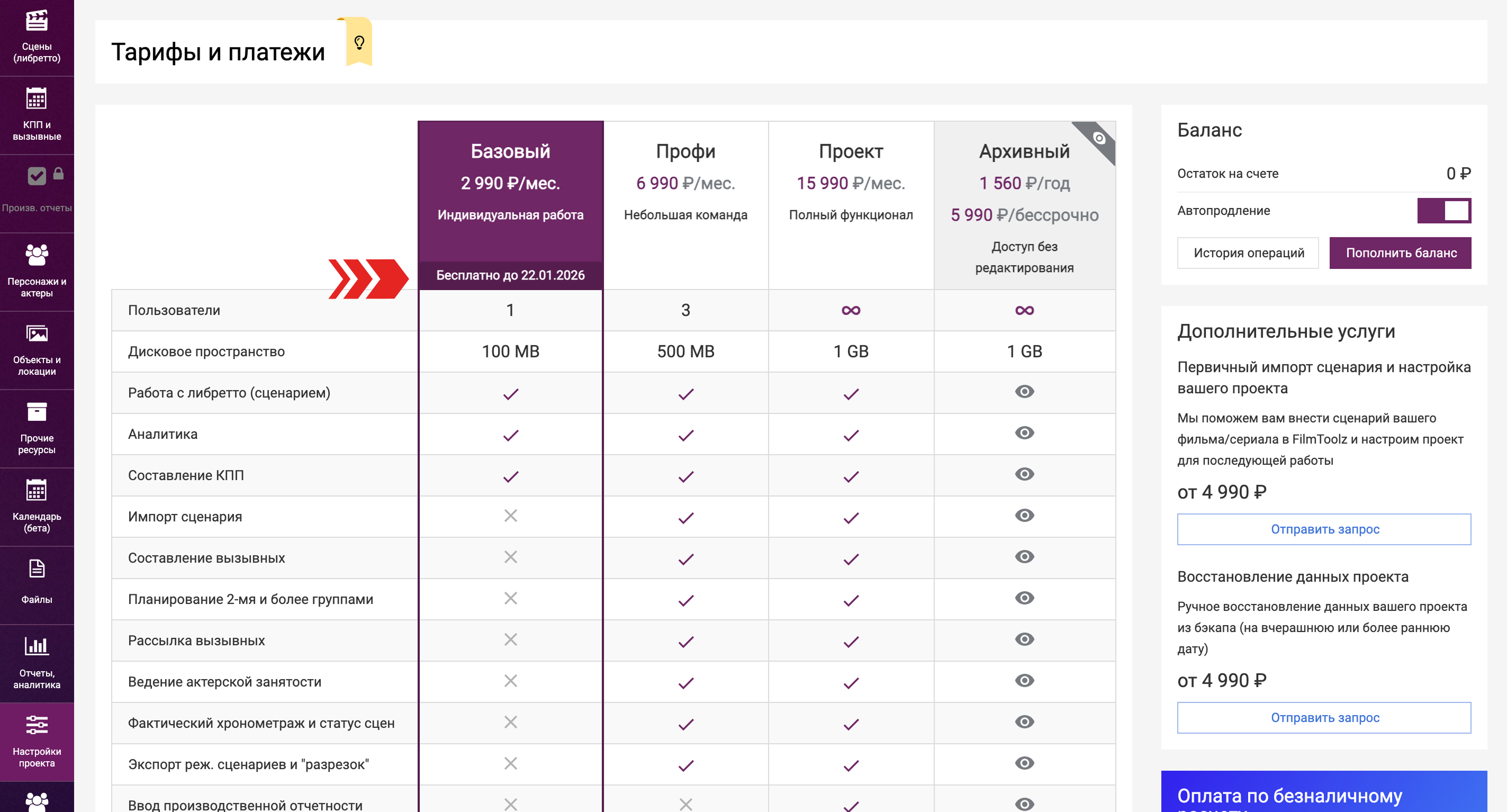Click the lightbulb hint bookmark icon

359,42
